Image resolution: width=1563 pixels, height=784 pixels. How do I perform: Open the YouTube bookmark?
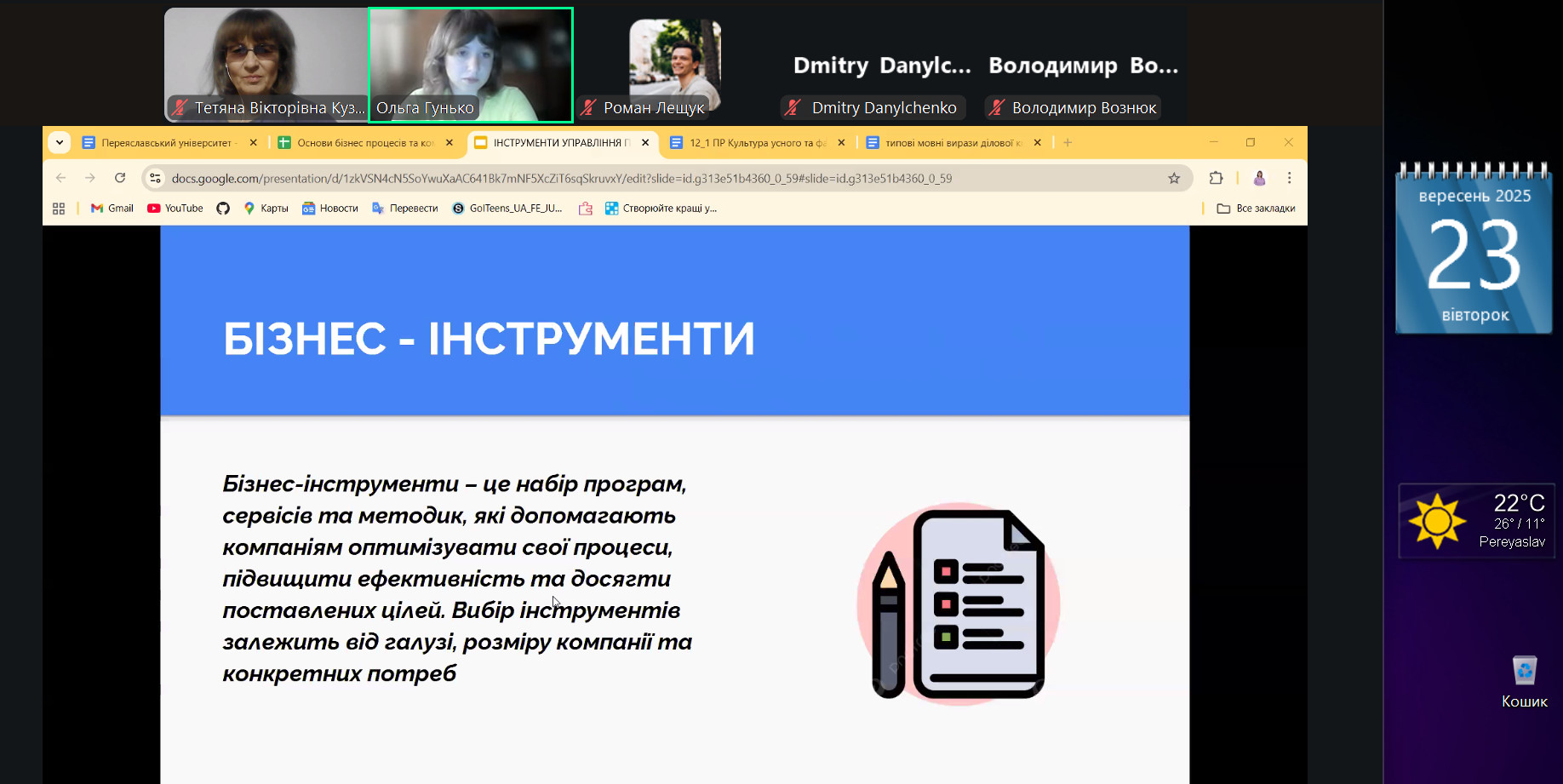pos(175,209)
